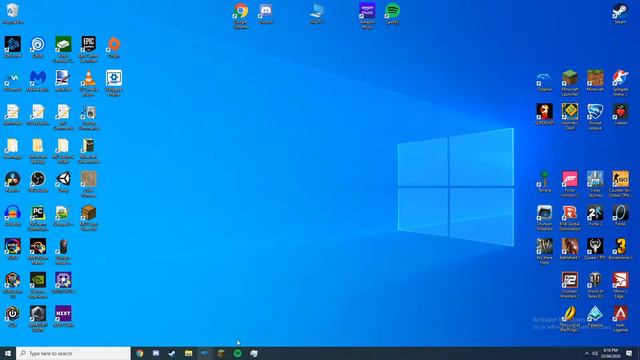The height and width of the screenshot is (360, 640).
Task: Open the SUPERHOT desktop shortcut
Action: 544,114
